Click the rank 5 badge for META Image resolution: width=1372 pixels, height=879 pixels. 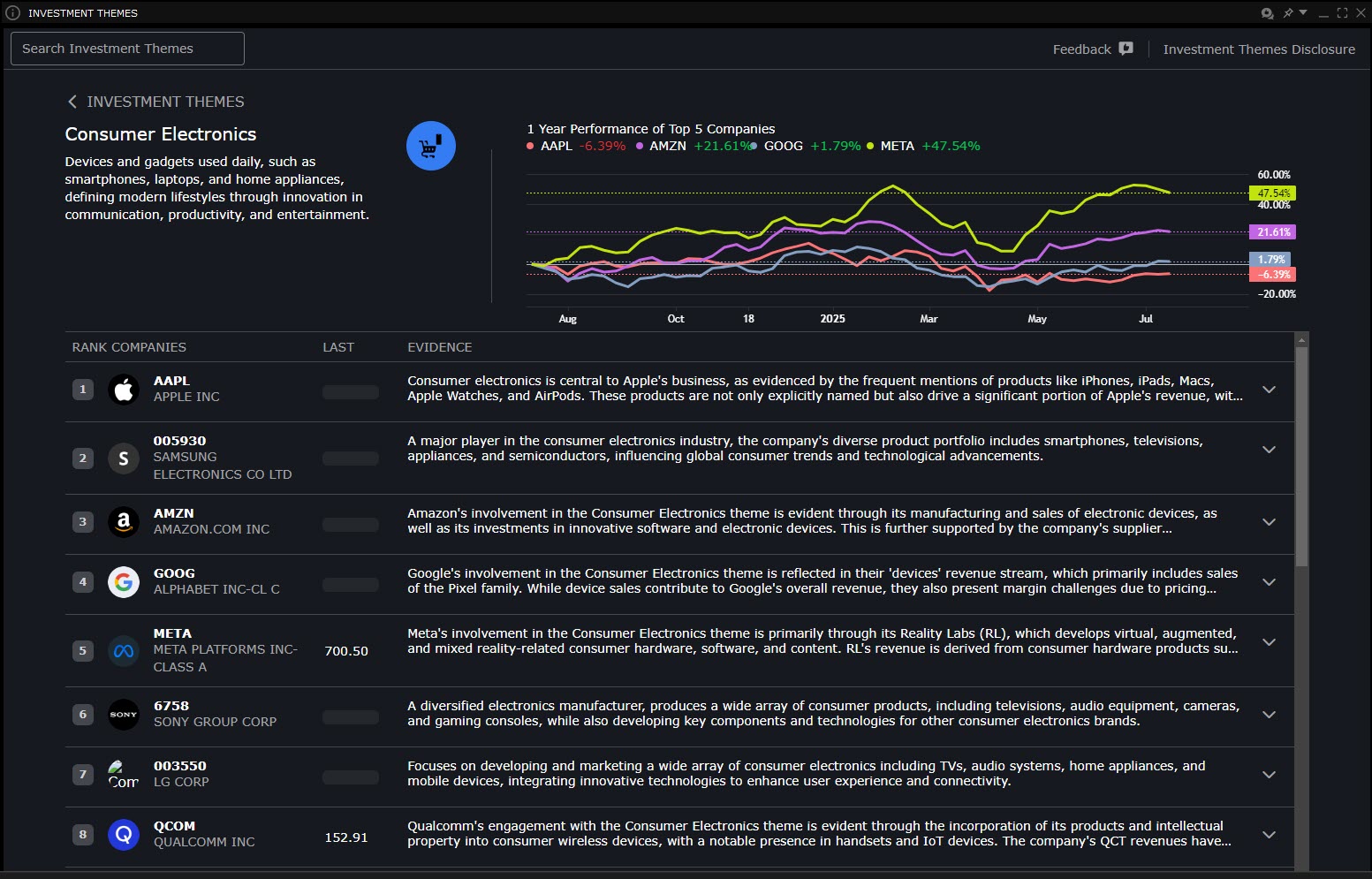click(x=83, y=650)
